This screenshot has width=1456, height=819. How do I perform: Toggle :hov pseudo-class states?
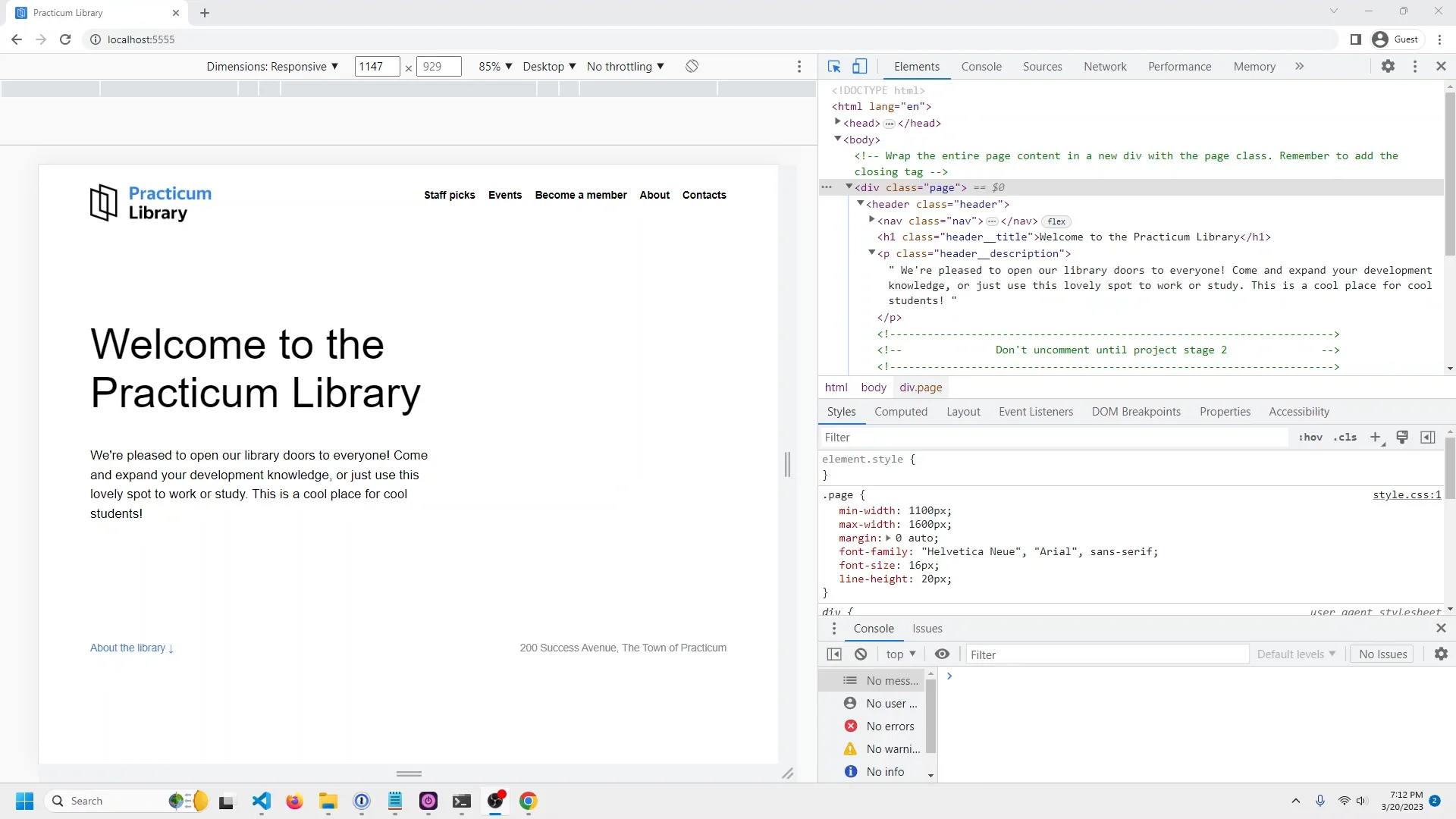click(1310, 438)
